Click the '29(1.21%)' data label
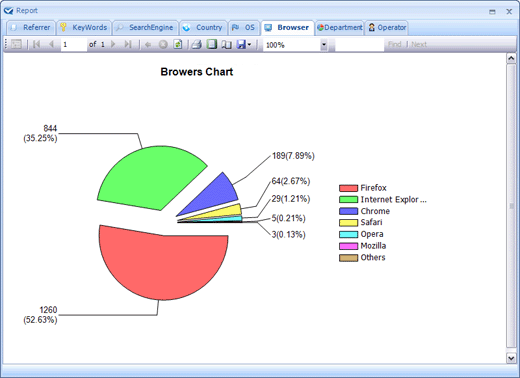 (x=291, y=199)
